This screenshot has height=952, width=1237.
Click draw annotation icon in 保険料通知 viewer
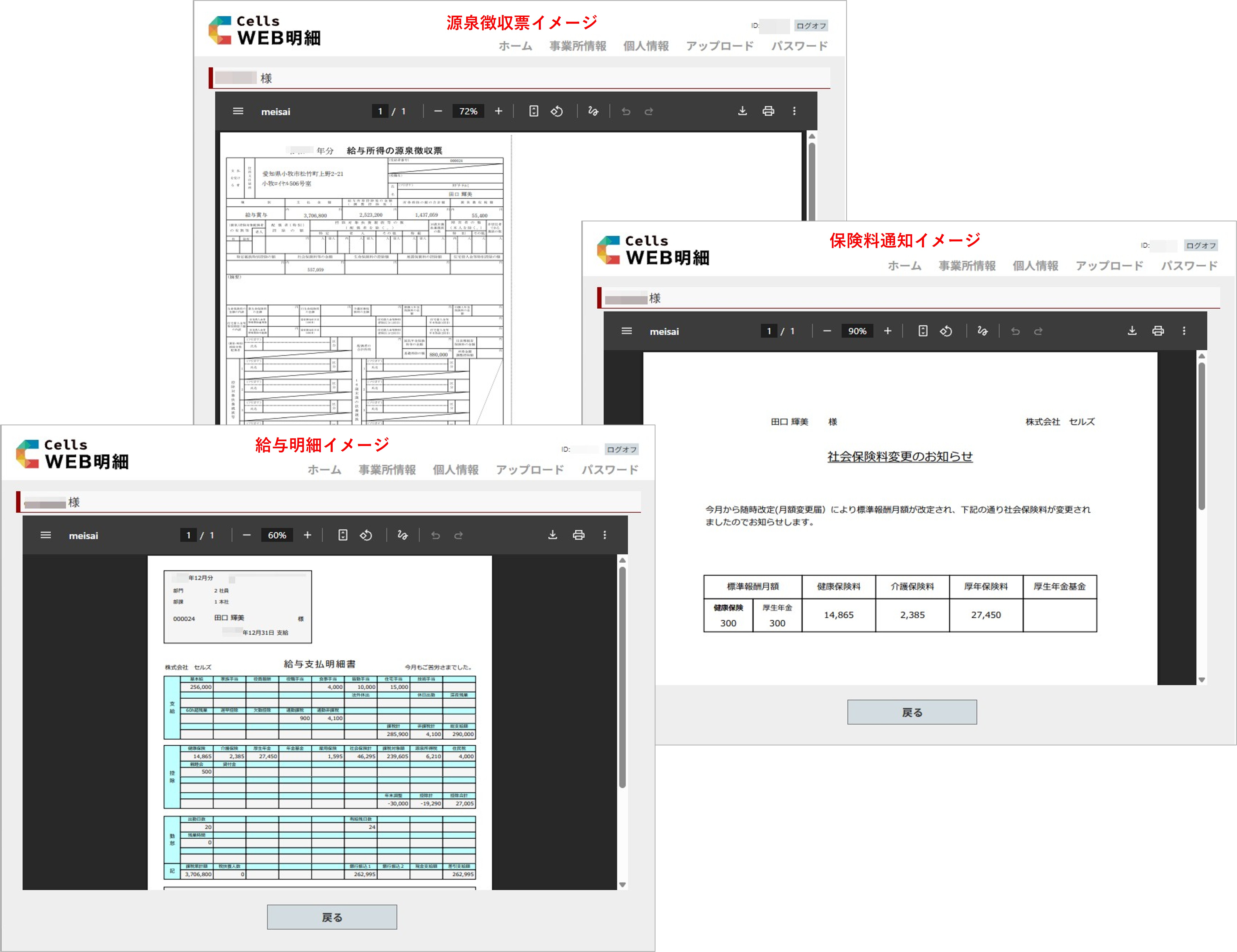click(982, 331)
